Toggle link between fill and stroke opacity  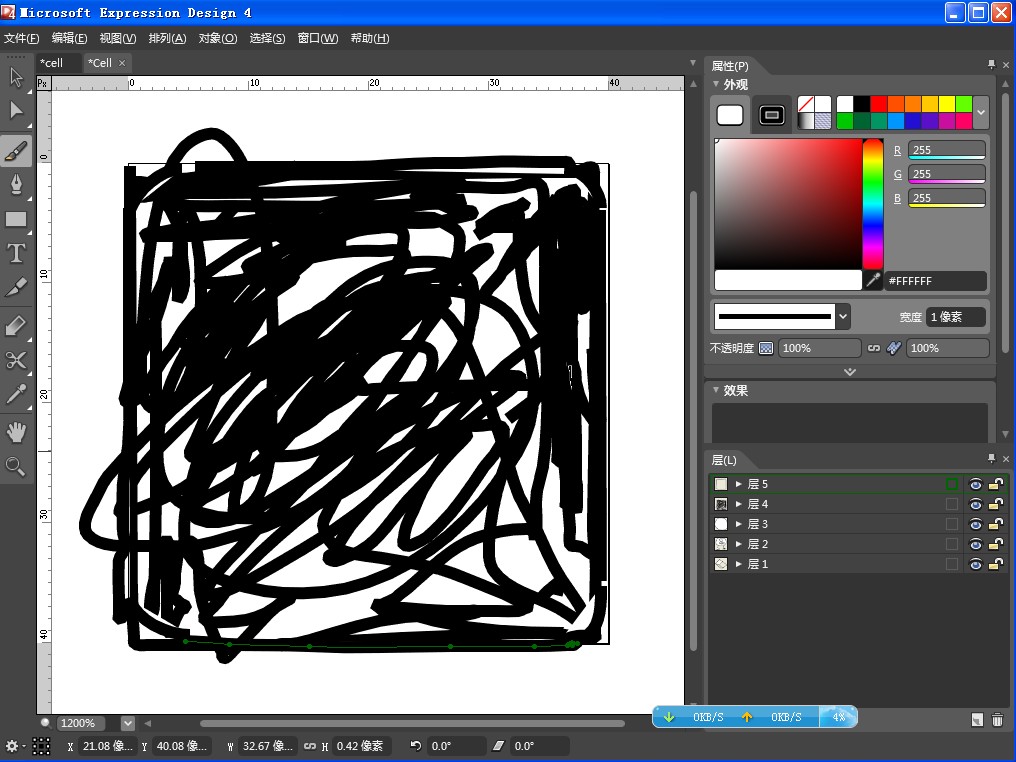click(874, 348)
